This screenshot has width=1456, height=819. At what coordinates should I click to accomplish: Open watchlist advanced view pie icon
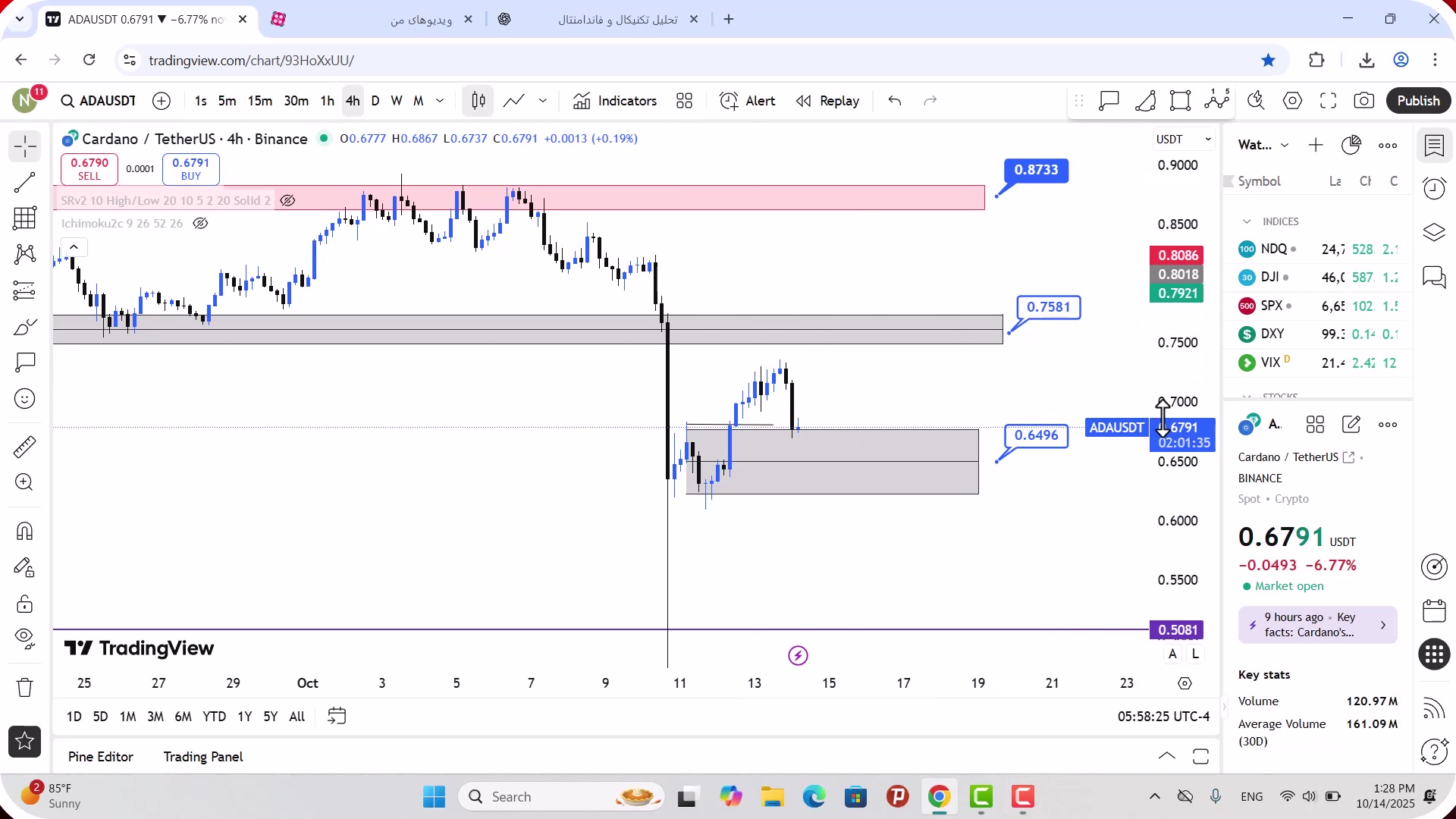[x=1351, y=145]
